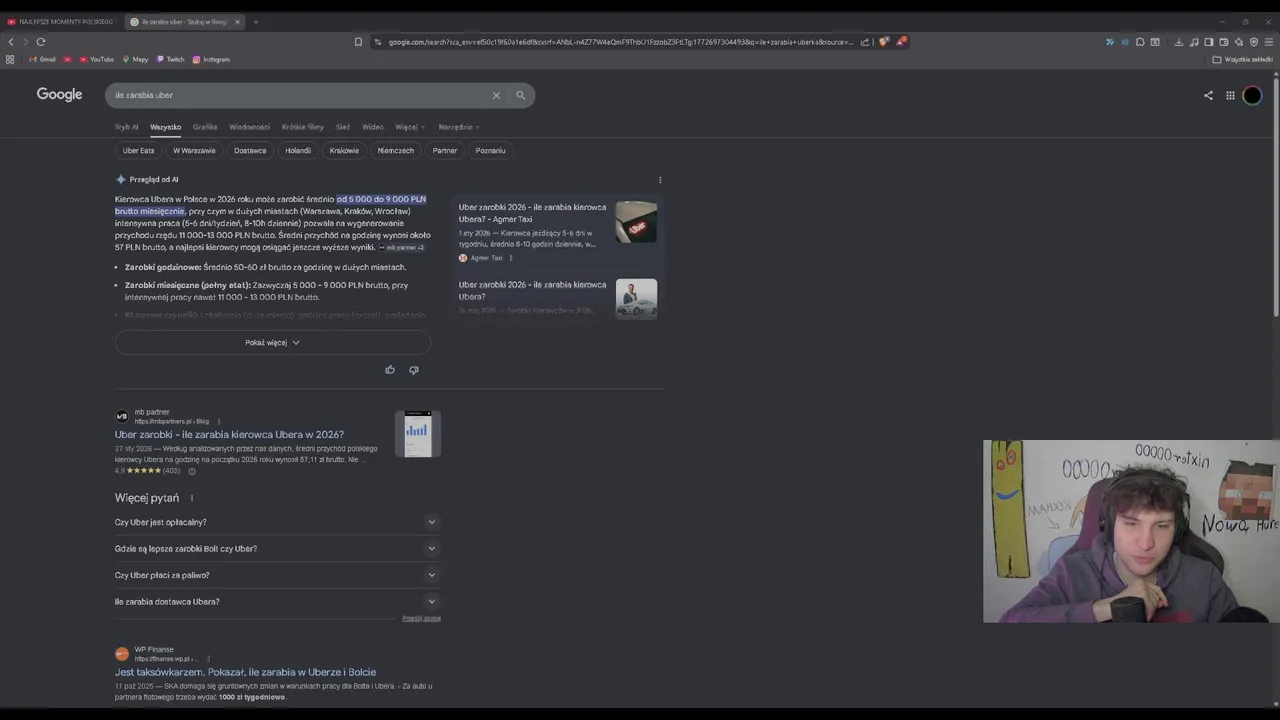This screenshot has height=720, width=1280.
Task: Expand question 'Czy Uber jest opłacalny?'
Action: coord(277,522)
